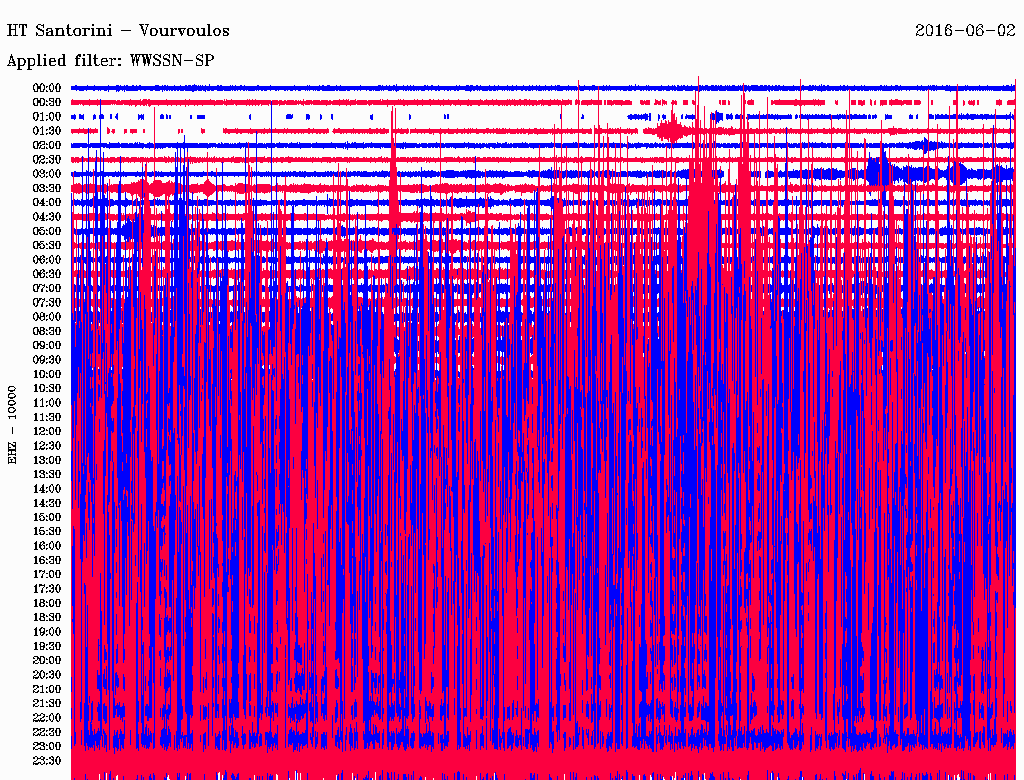Screen dimensions: 1024x780
Task: Click the 'Applied filter: WWSSN-SP' label
Action: [110, 61]
